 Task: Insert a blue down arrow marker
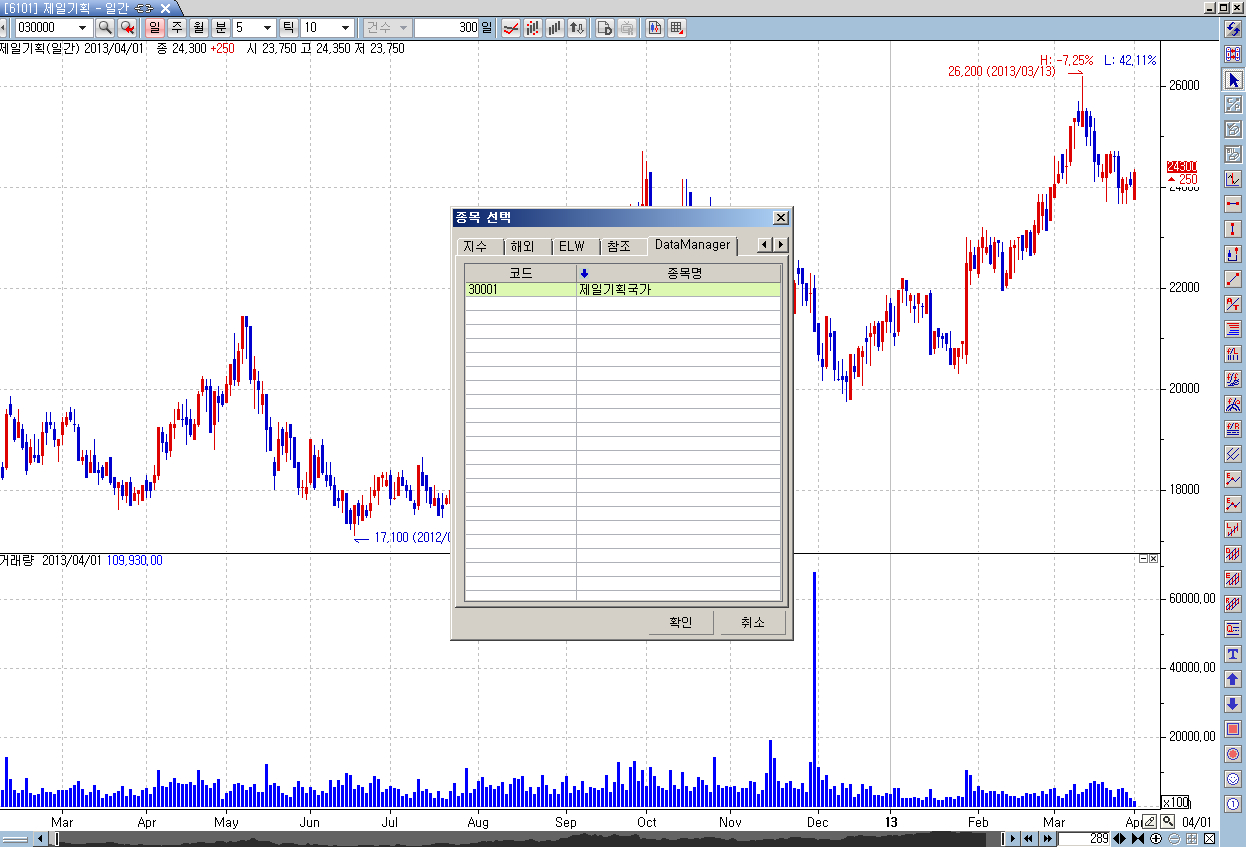1233,704
